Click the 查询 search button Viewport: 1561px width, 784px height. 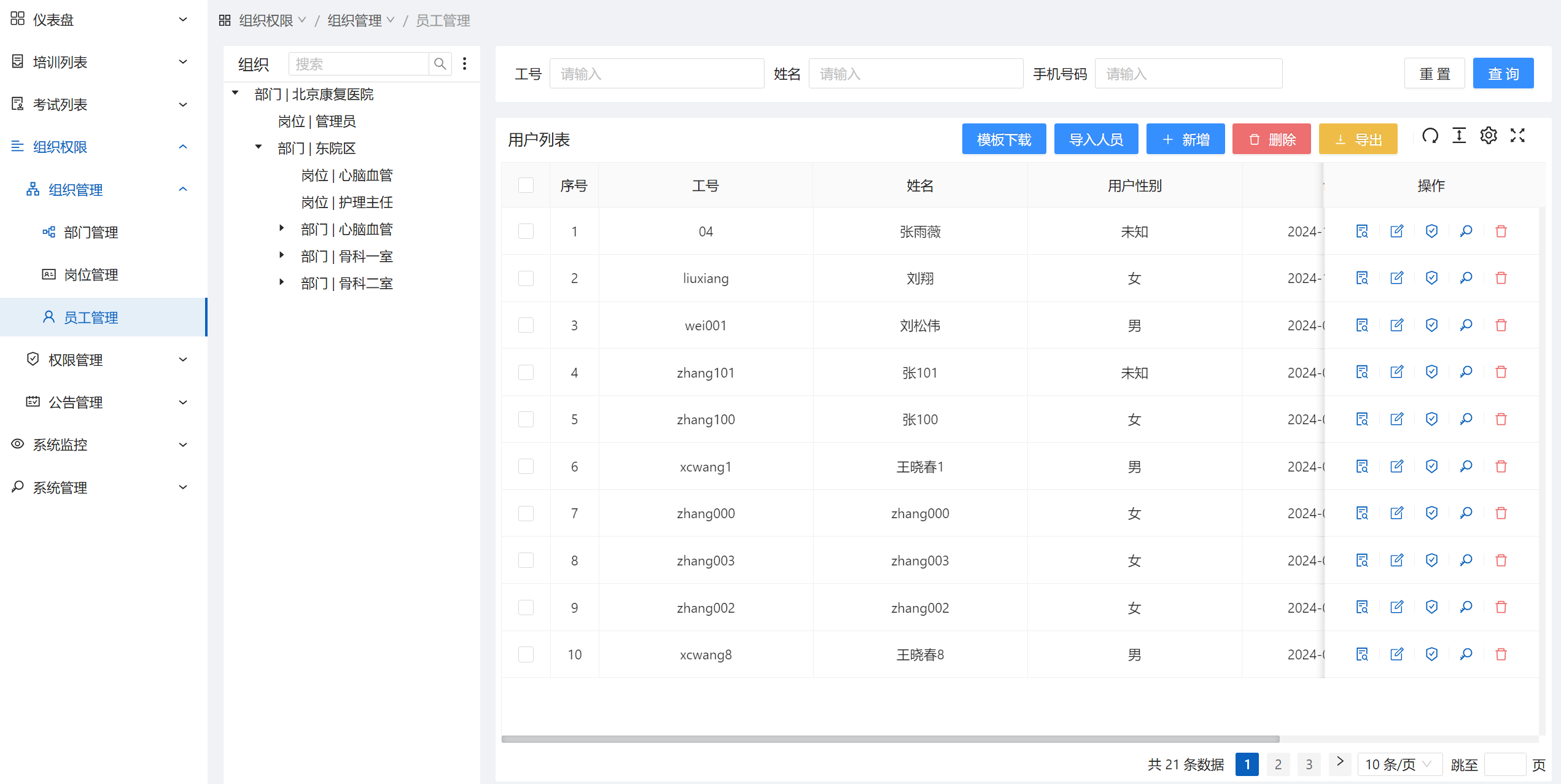point(1503,74)
